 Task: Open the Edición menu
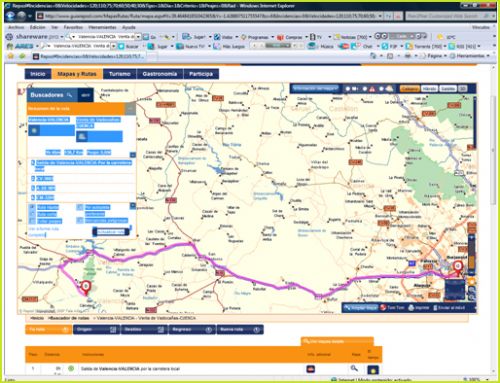(38, 27)
